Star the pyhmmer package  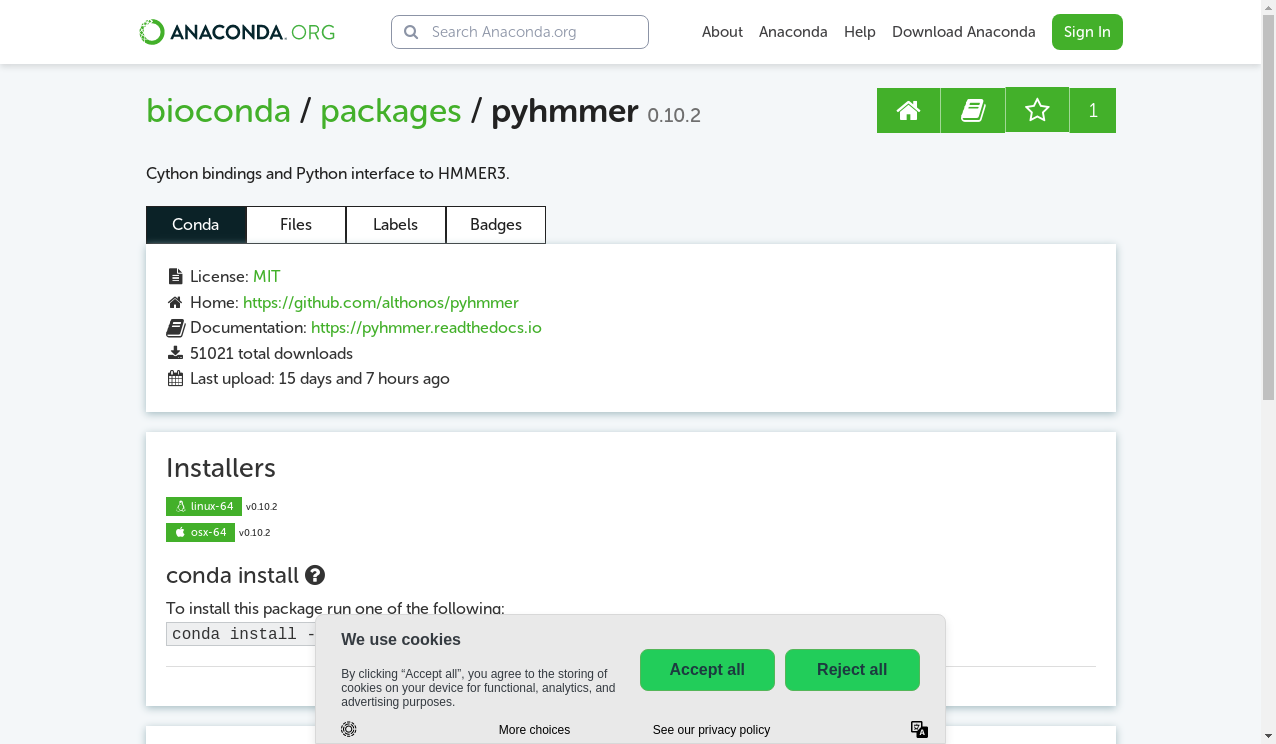pyautogui.click(x=1037, y=110)
